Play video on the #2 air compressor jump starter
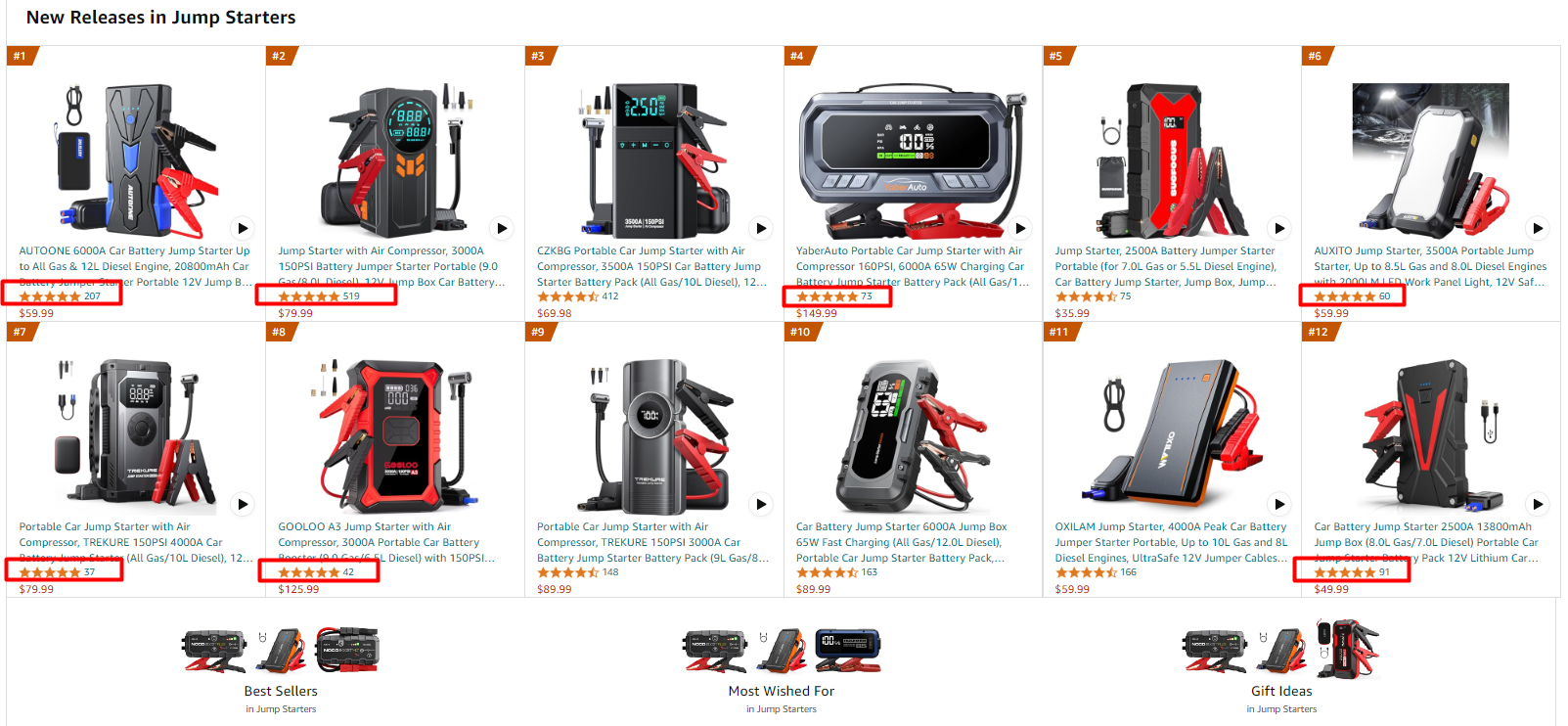The image size is (1568, 726). tap(502, 228)
